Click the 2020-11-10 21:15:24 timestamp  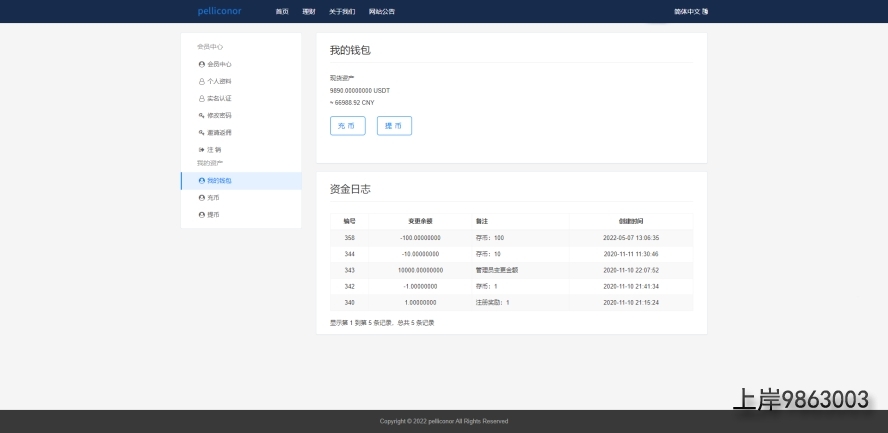pyautogui.click(x=631, y=303)
